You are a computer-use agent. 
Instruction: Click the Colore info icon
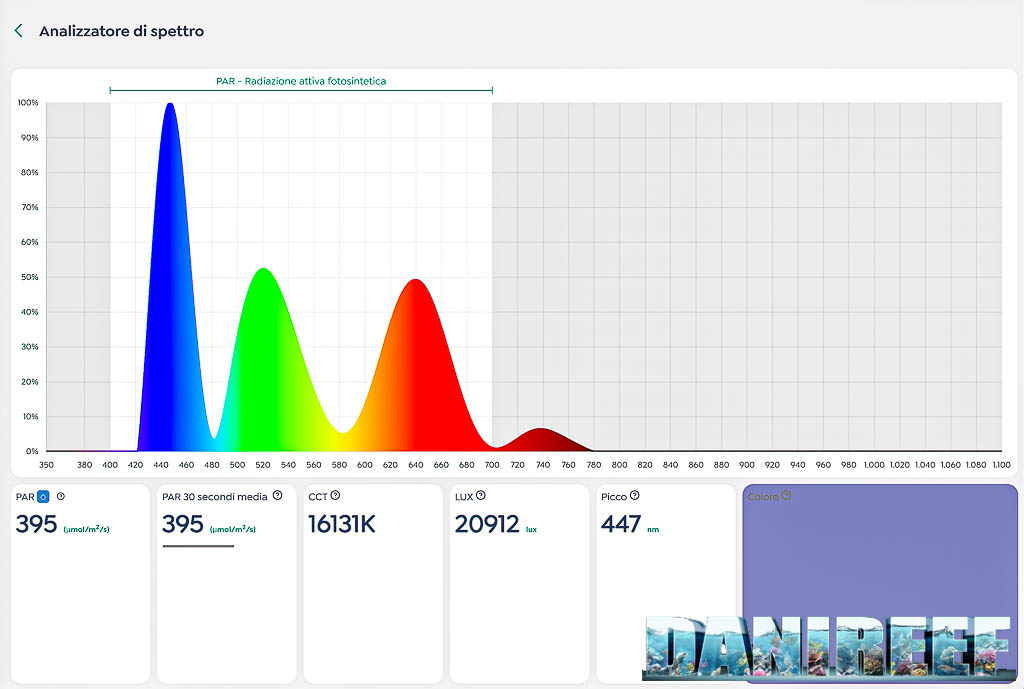click(786, 495)
